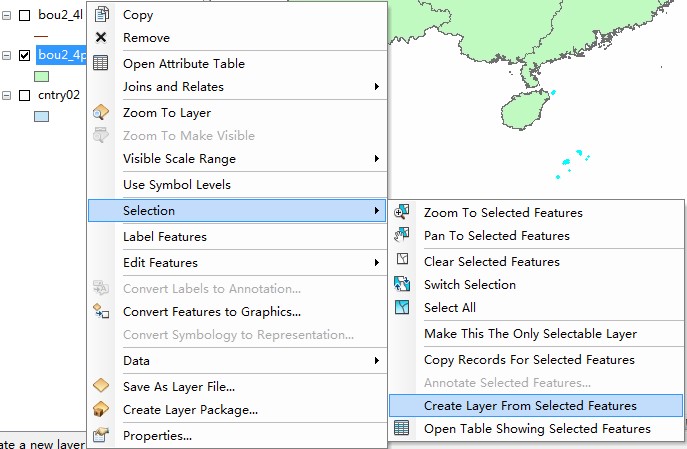
Task: Collapse the bou2_4p layer tree node
Action: point(6,55)
